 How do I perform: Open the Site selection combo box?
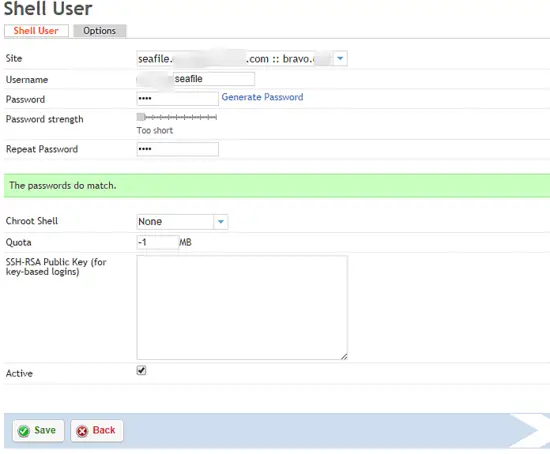tap(242, 58)
